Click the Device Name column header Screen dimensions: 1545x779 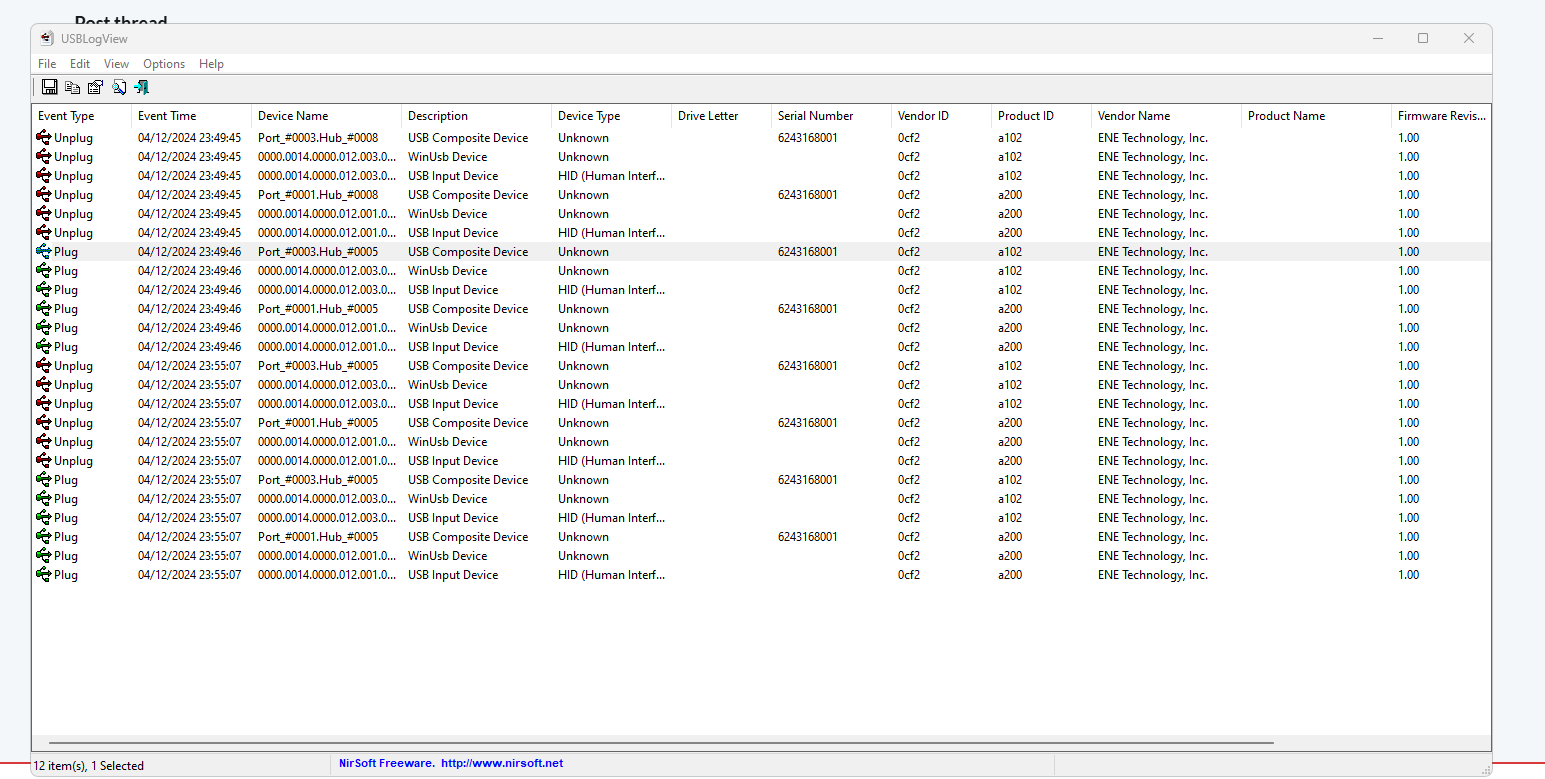pyautogui.click(x=326, y=116)
